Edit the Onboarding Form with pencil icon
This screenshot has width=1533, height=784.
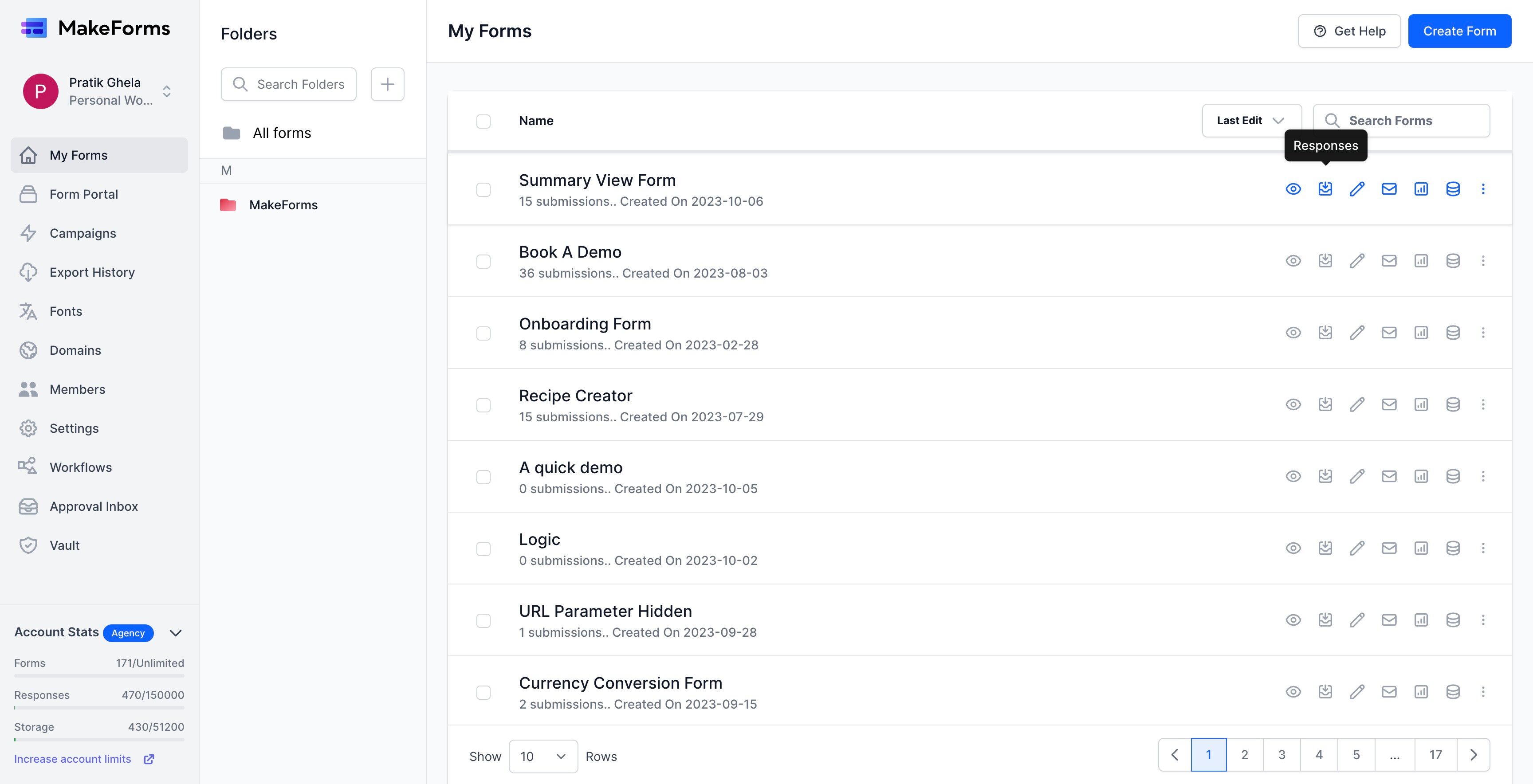[1357, 333]
